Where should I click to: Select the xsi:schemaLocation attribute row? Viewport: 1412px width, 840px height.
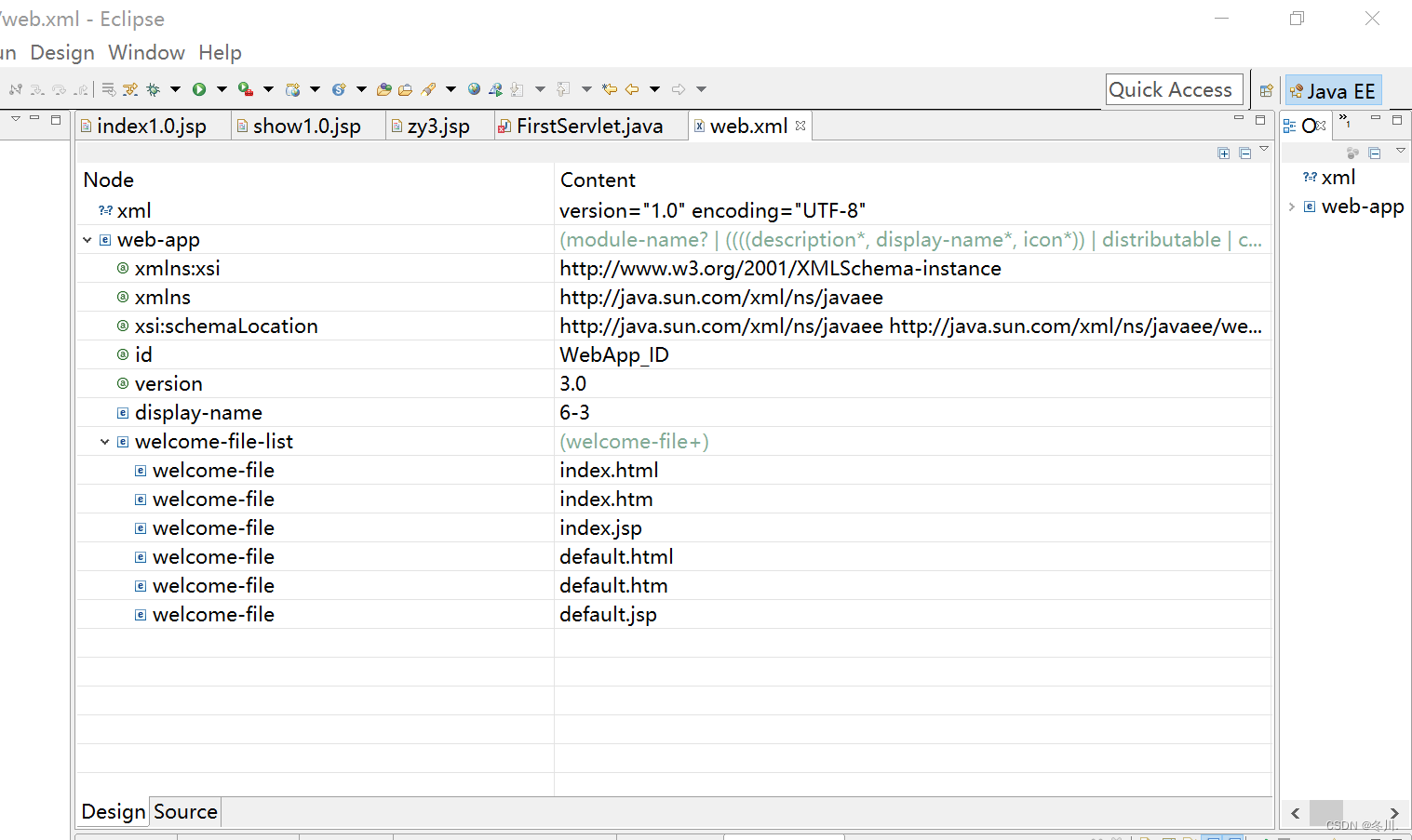[674, 326]
